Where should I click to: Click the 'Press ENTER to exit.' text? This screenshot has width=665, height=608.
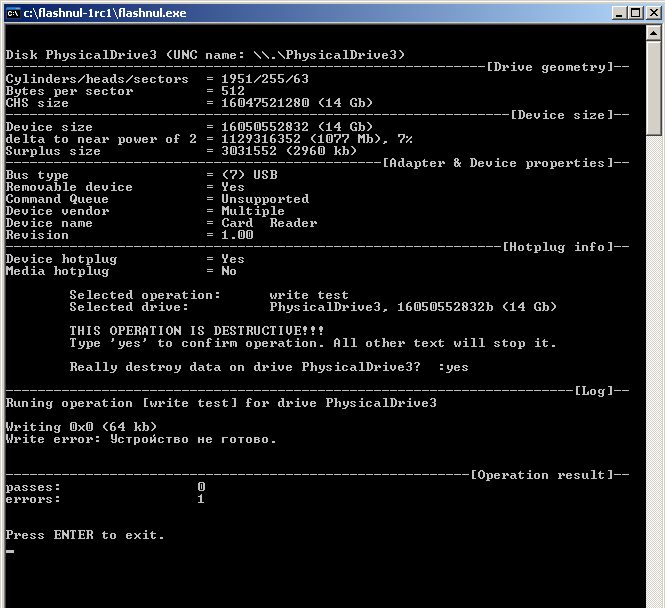[x=85, y=535]
